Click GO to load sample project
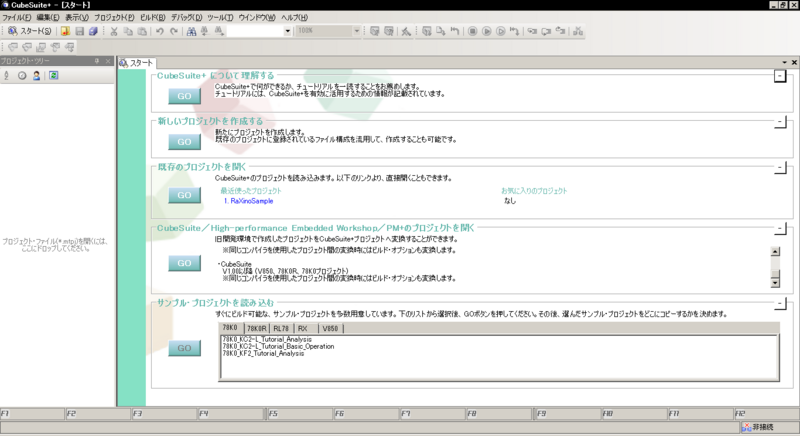This screenshot has height=436, width=800. click(x=184, y=348)
